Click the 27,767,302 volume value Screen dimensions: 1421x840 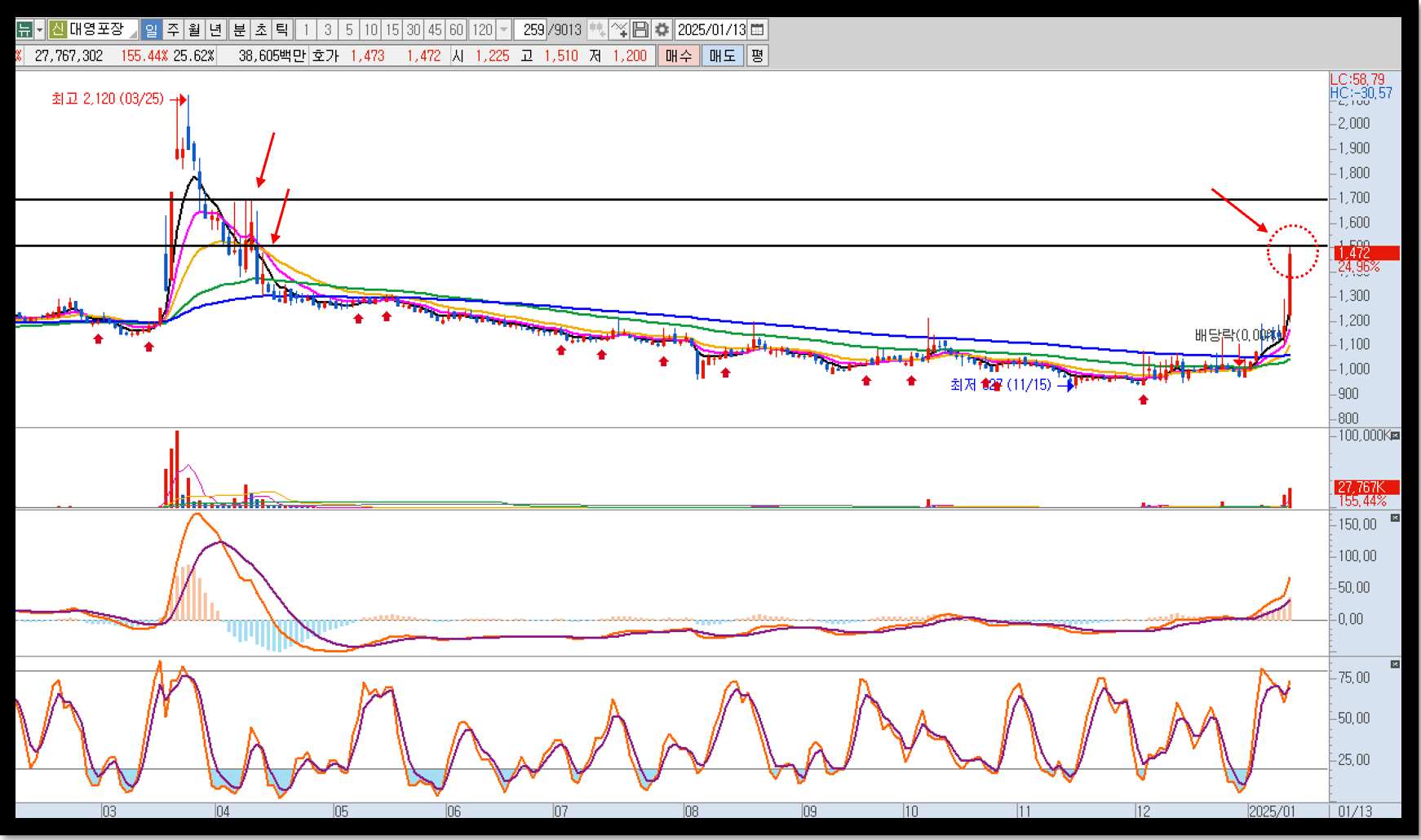[x=69, y=55]
